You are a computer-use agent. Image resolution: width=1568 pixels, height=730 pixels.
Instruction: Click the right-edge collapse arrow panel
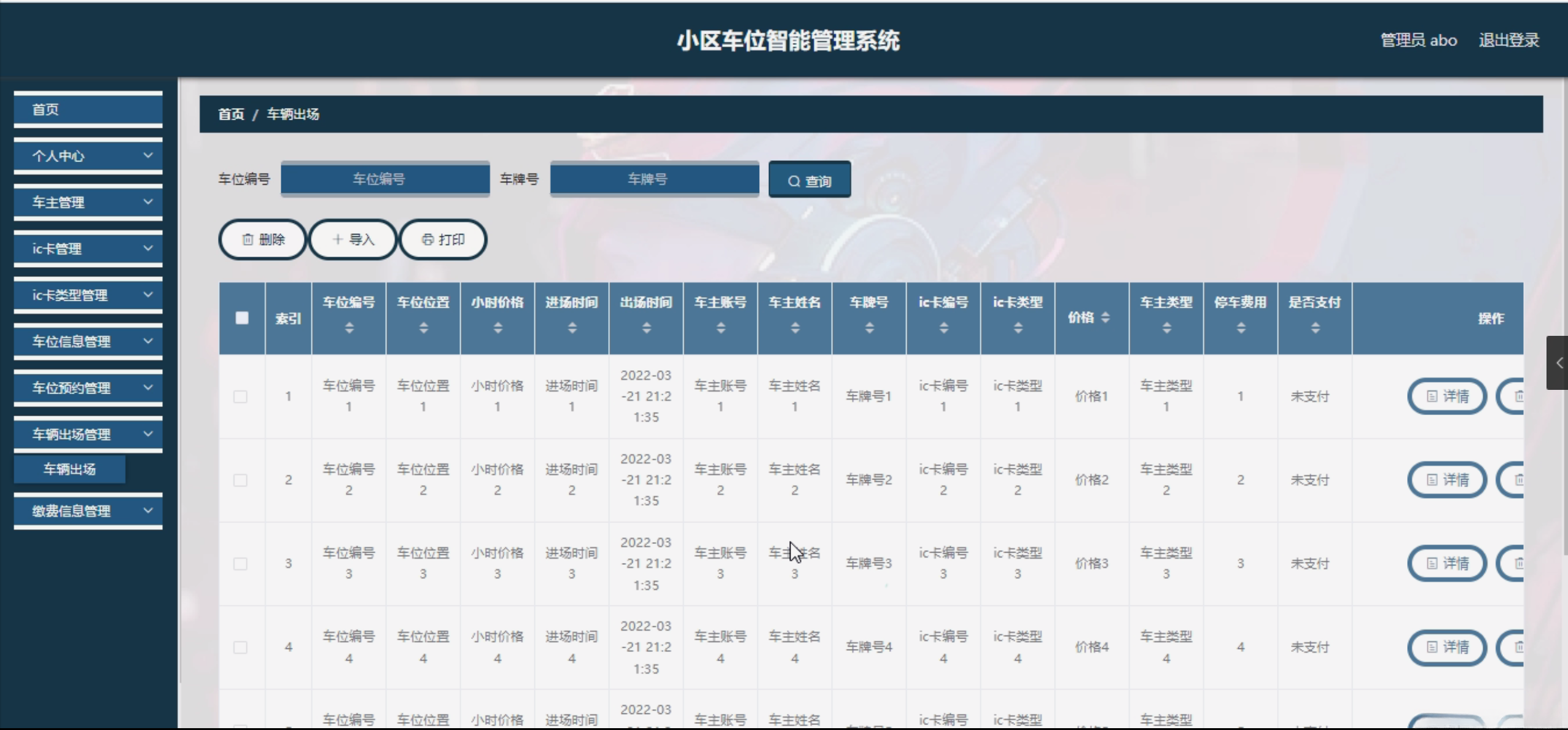pyautogui.click(x=1558, y=363)
